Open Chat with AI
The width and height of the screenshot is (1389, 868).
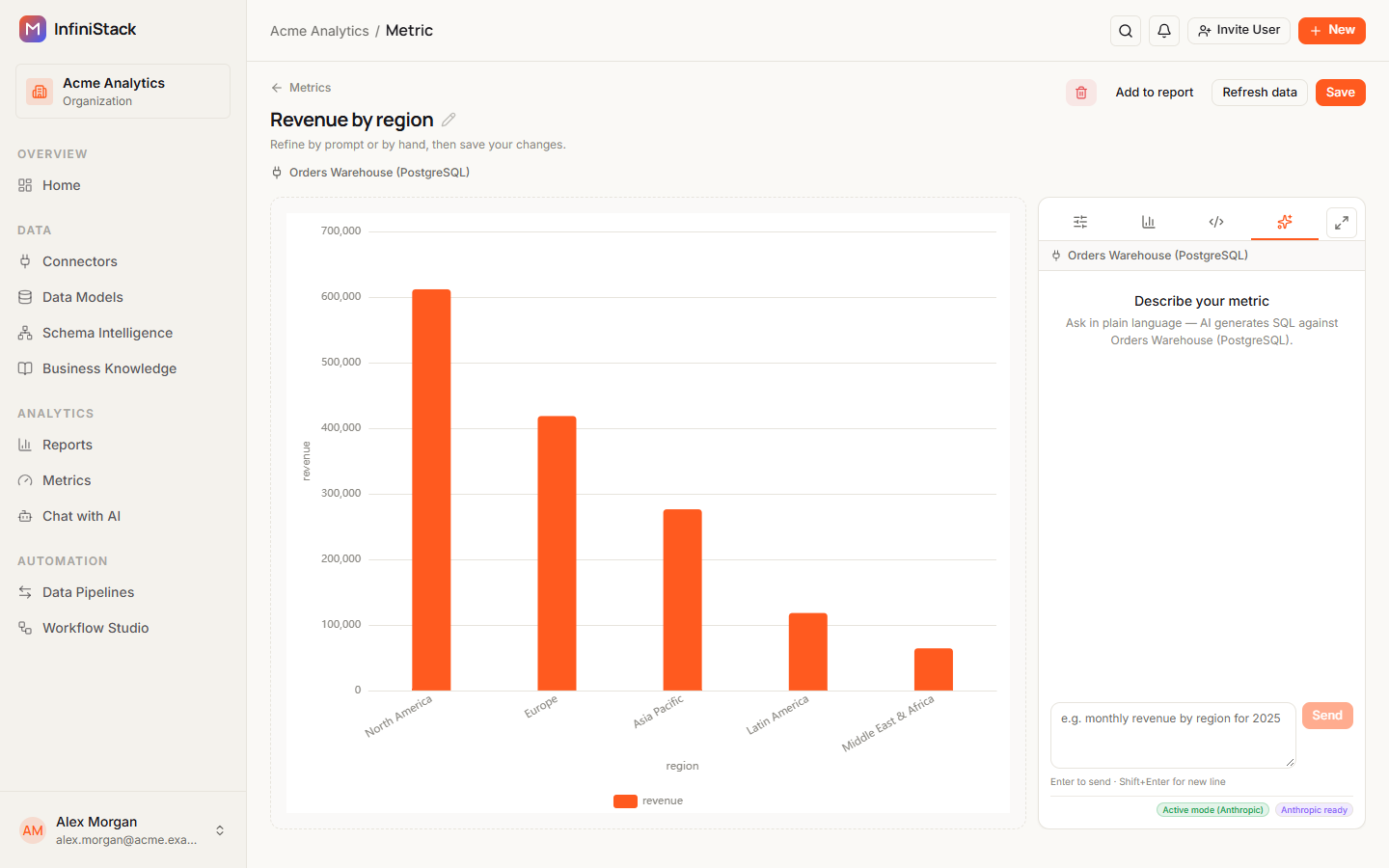pos(123,516)
